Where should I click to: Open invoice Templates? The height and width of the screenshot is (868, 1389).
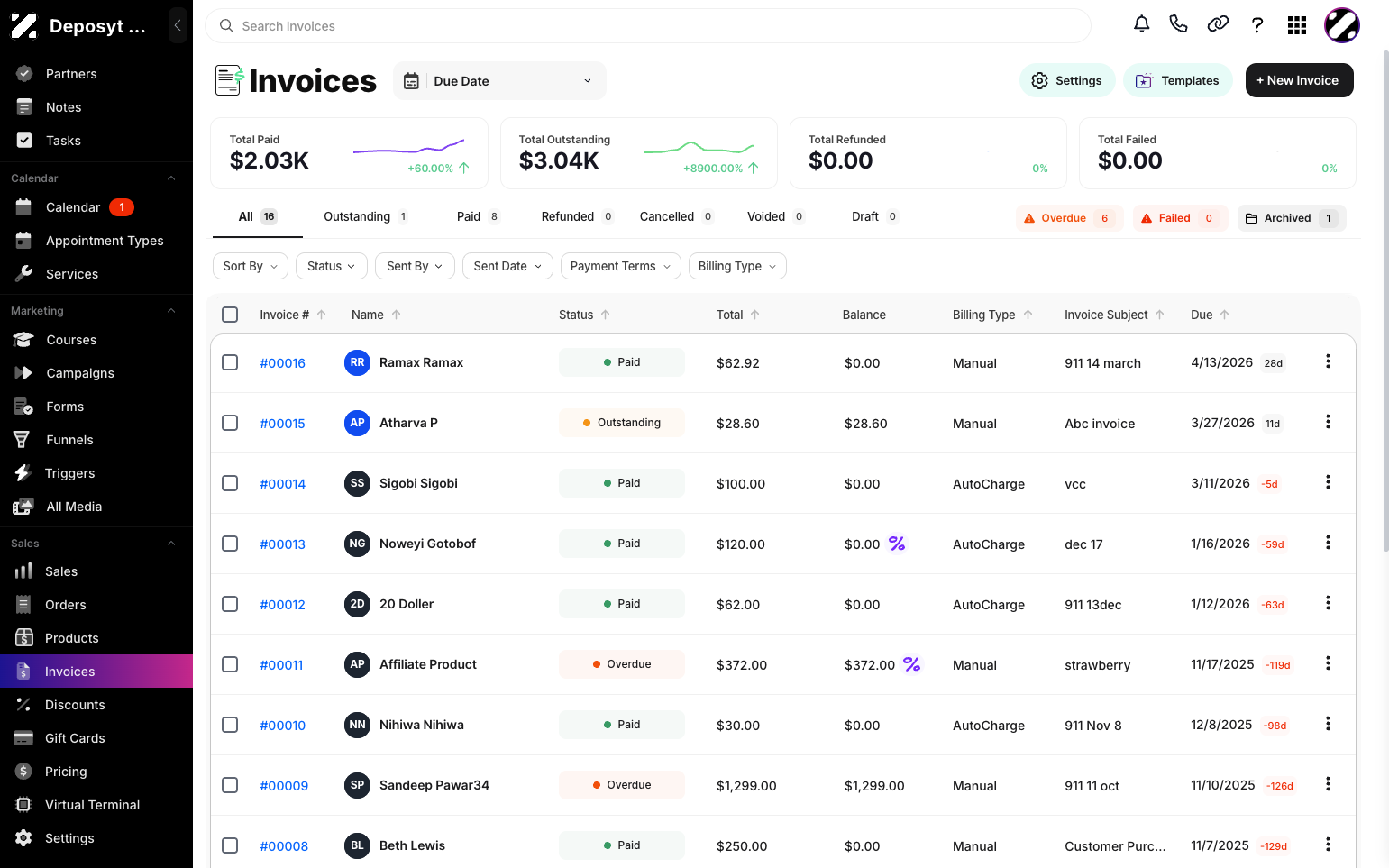1177,80
